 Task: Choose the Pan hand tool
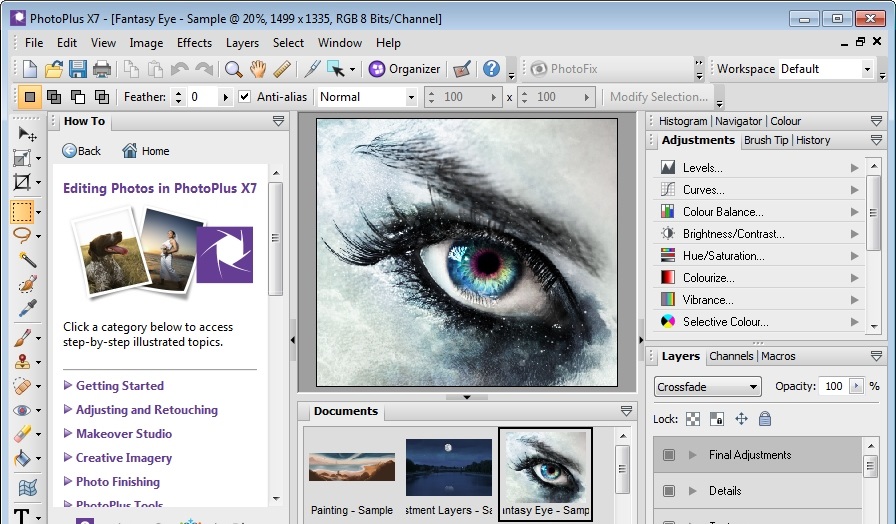point(258,69)
